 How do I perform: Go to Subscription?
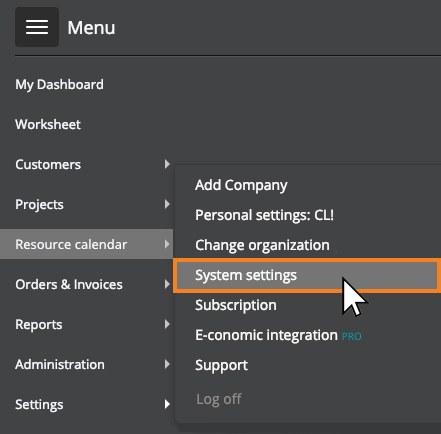pyautogui.click(x=236, y=305)
